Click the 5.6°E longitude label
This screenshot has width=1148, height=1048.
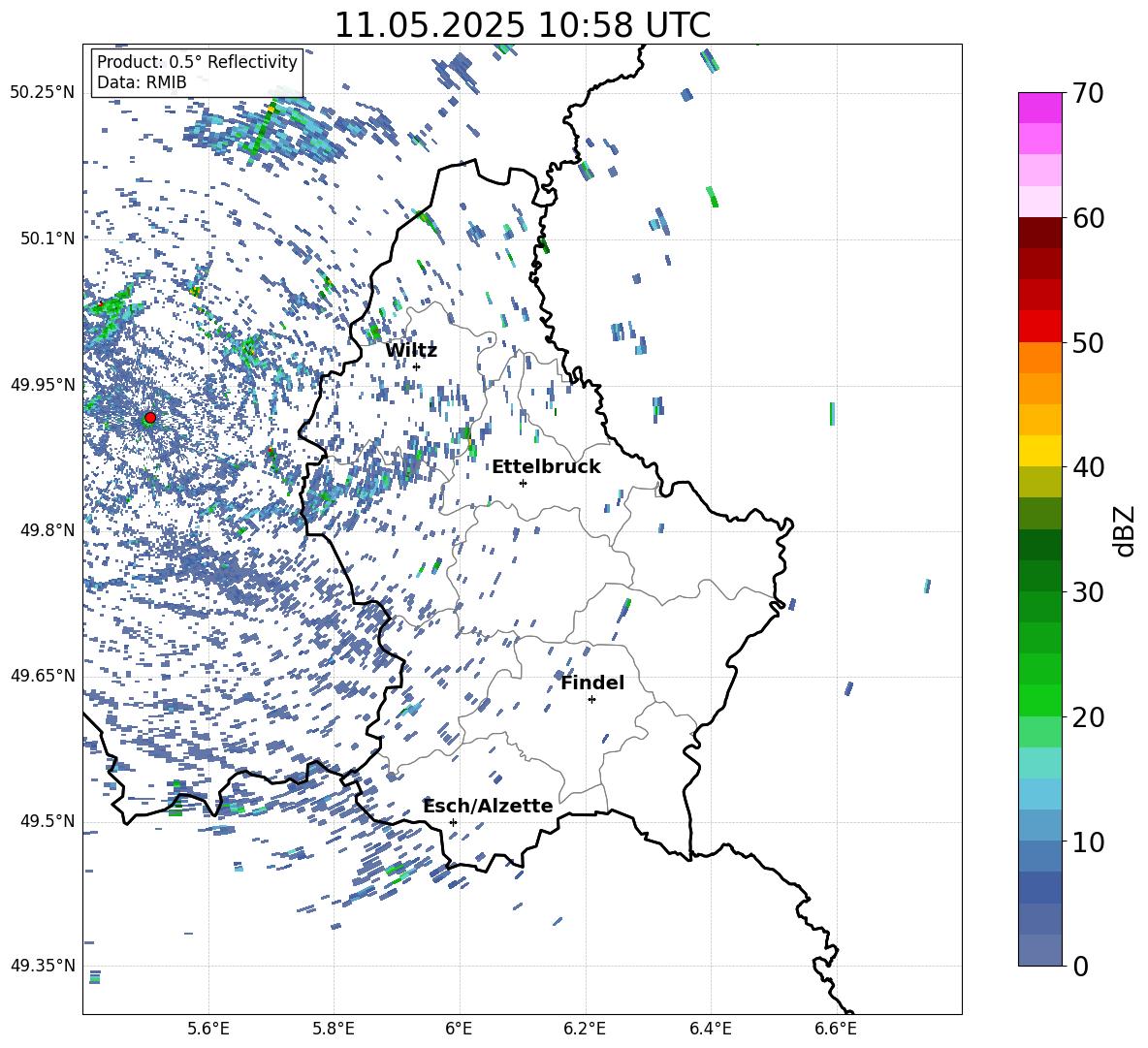pos(208,1029)
